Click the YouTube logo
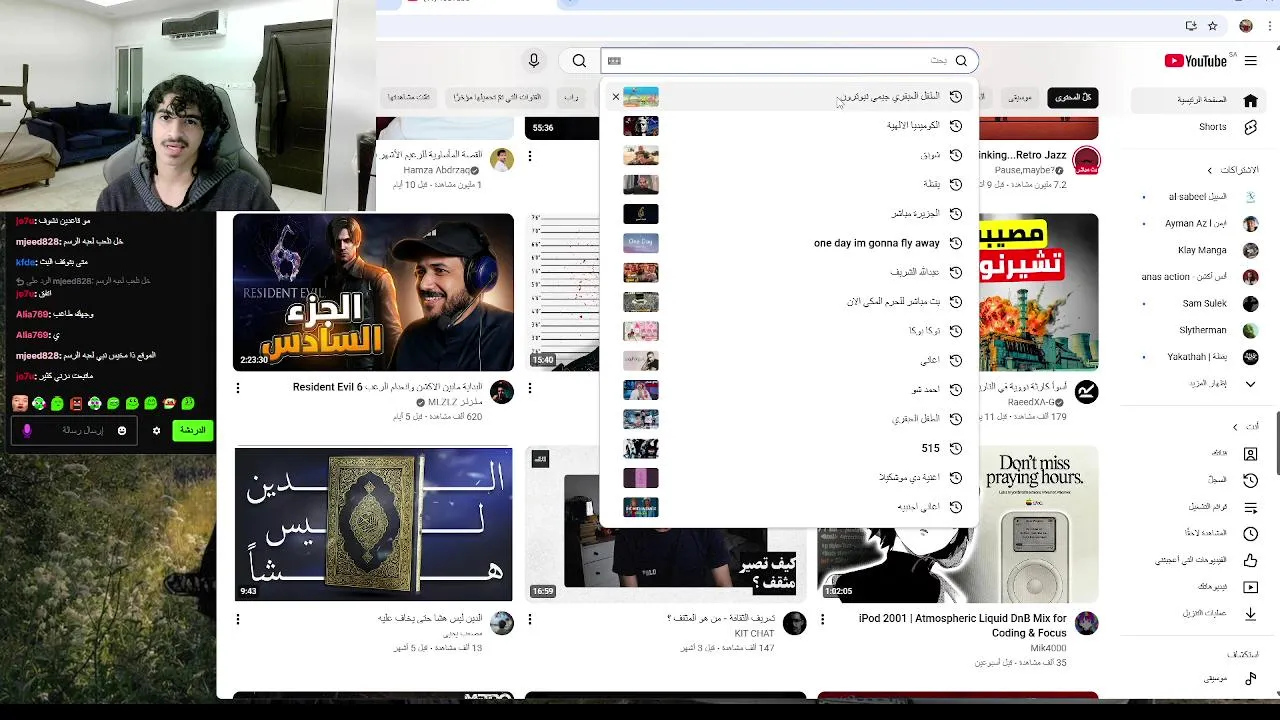The height and width of the screenshot is (720, 1280). pyautogui.click(x=1196, y=61)
